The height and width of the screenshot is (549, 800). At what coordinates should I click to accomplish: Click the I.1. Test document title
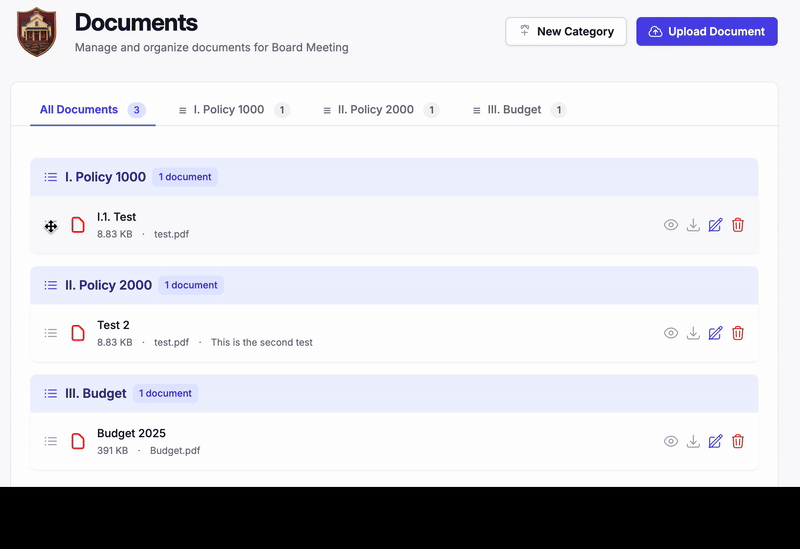coord(116,217)
